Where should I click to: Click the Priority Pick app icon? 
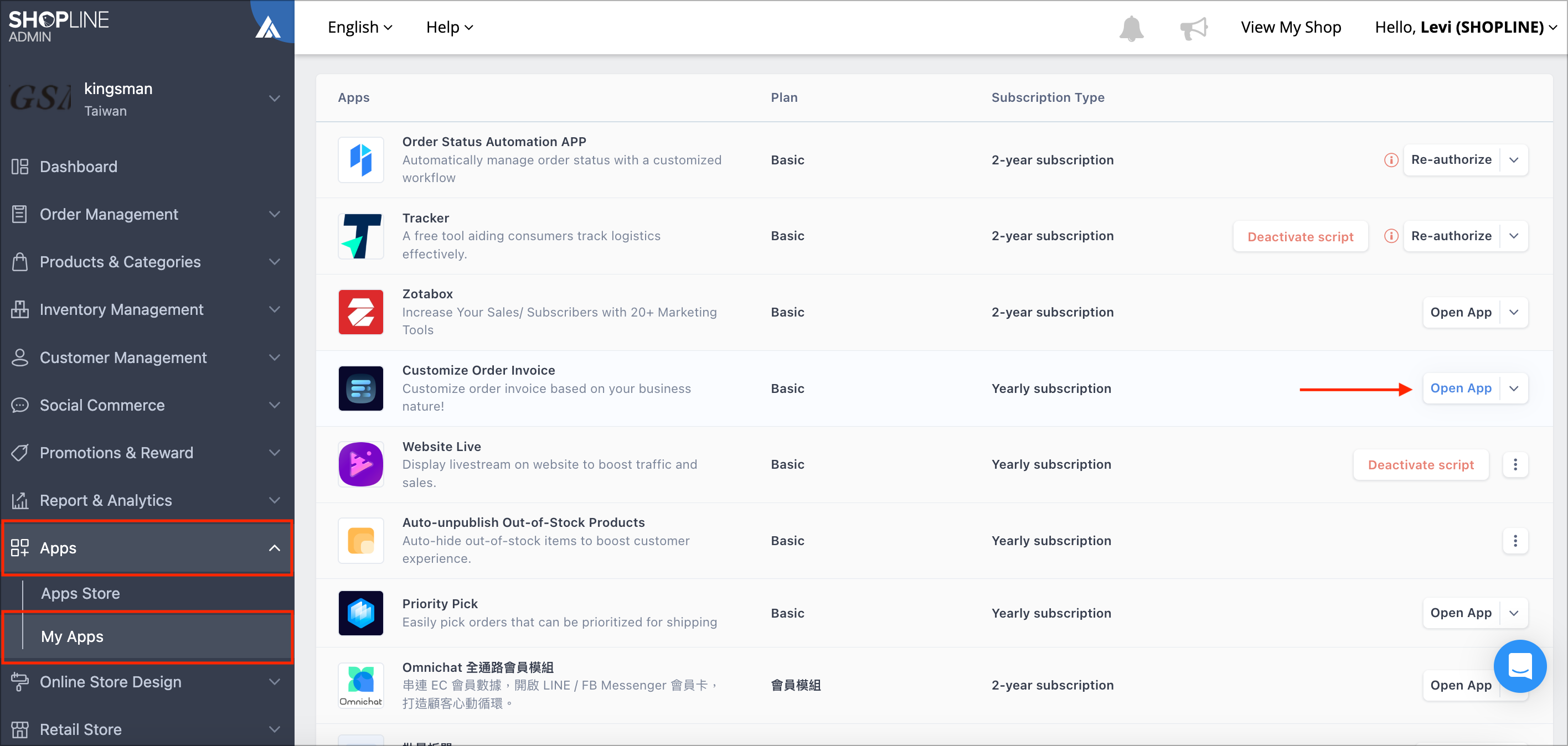(361, 613)
